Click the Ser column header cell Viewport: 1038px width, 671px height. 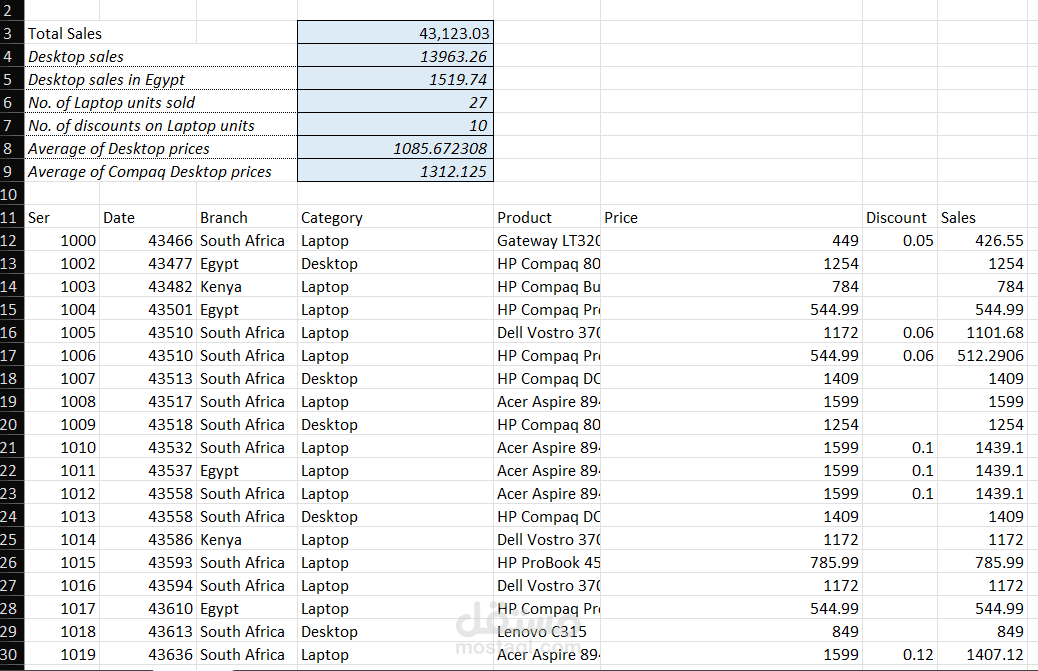tap(62, 217)
